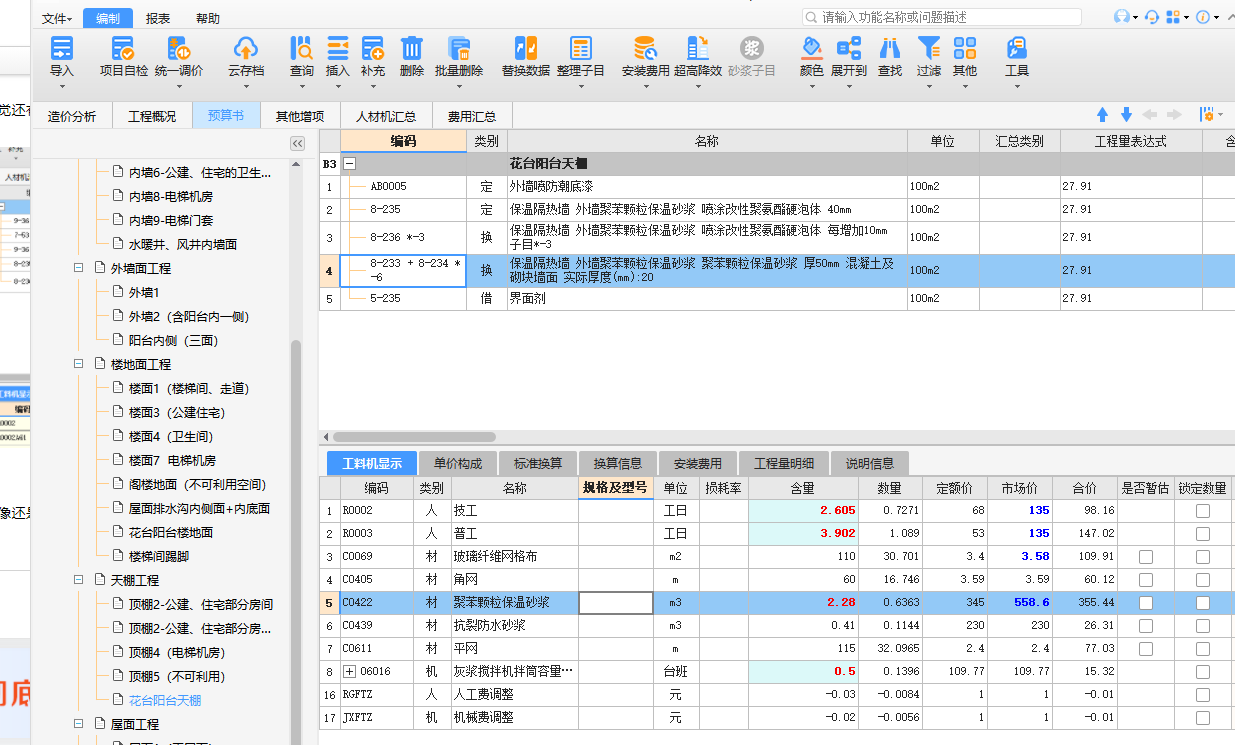The width and height of the screenshot is (1235, 745).
Task: Open the 帮助 menu
Action: (208, 18)
